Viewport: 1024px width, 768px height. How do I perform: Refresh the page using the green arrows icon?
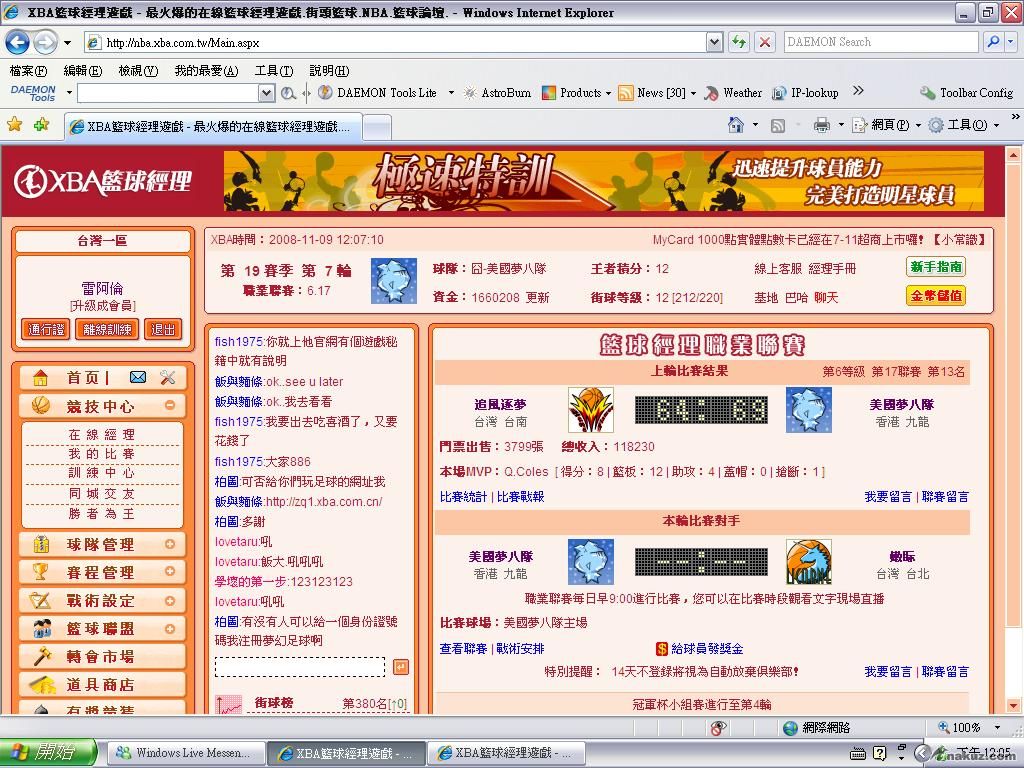coord(739,42)
